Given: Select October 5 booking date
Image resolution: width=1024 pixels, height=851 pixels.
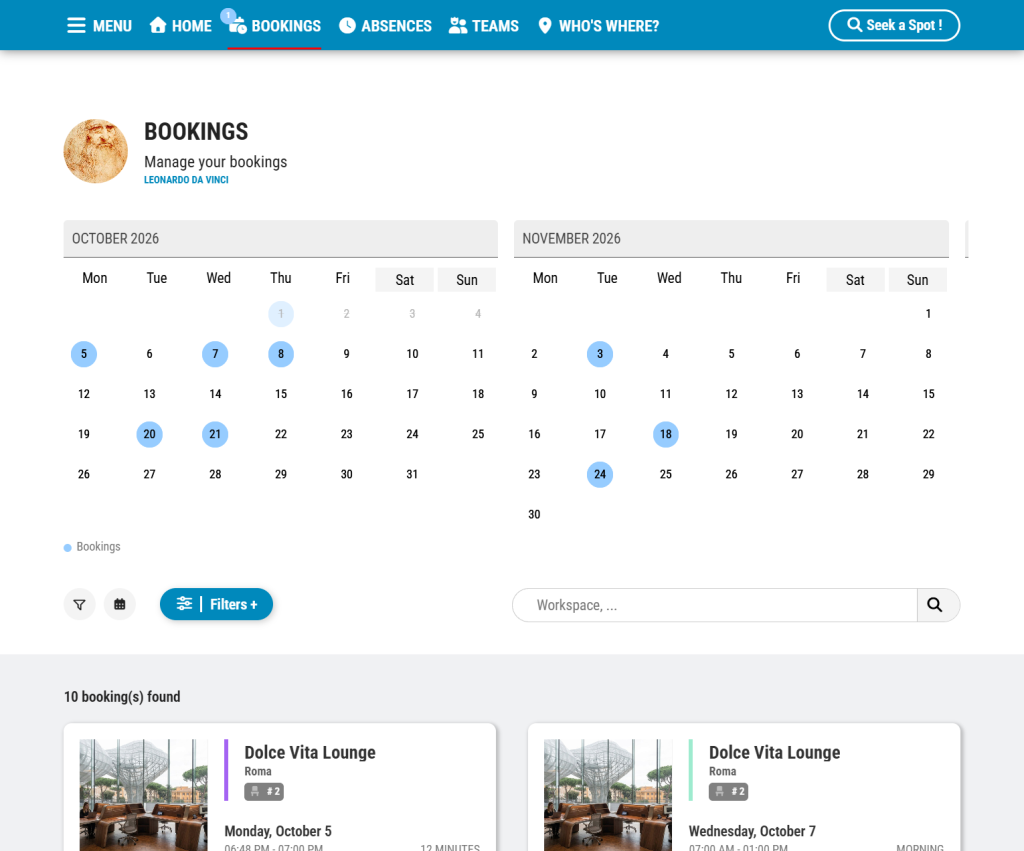Looking at the screenshot, I should [x=84, y=354].
